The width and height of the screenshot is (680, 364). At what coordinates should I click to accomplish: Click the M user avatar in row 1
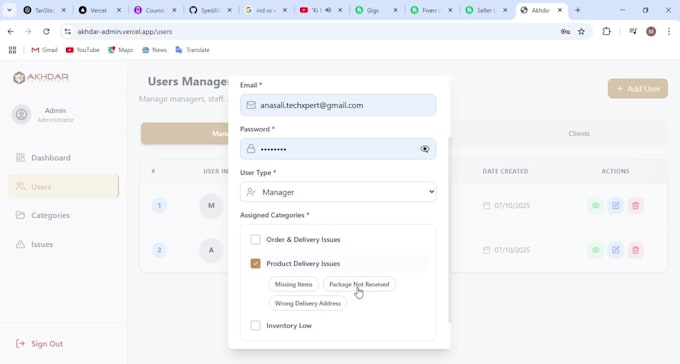coord(211,206)
